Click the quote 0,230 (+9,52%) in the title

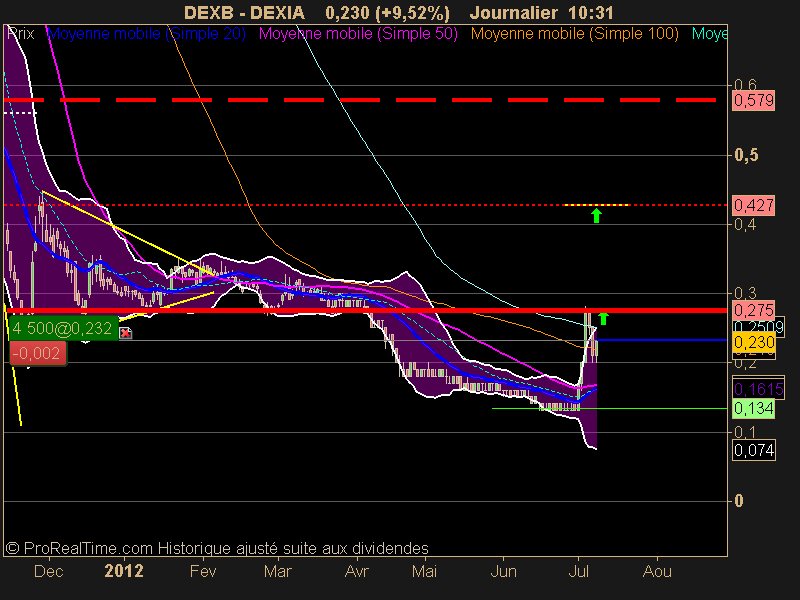(388, 13)
